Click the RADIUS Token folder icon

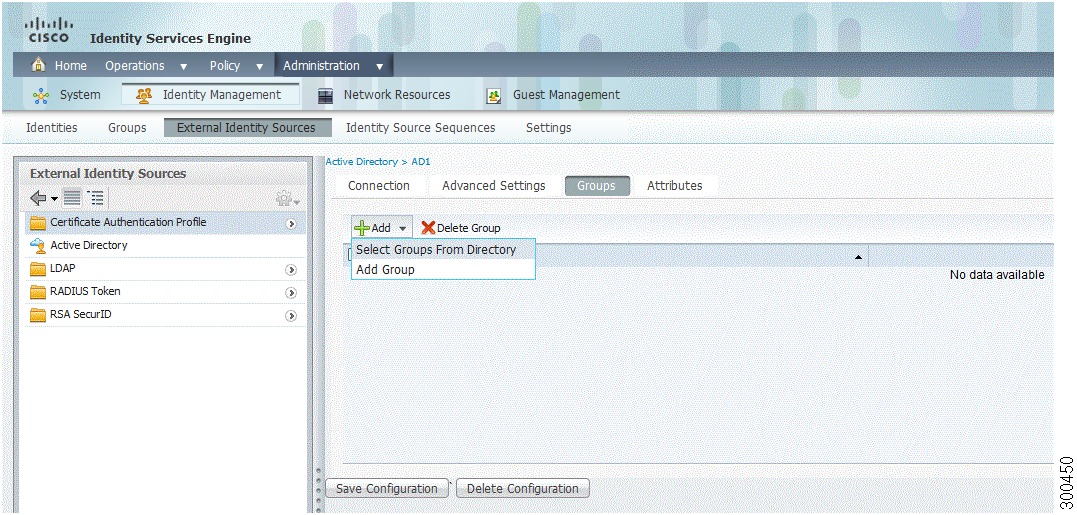tap(38, 292)
